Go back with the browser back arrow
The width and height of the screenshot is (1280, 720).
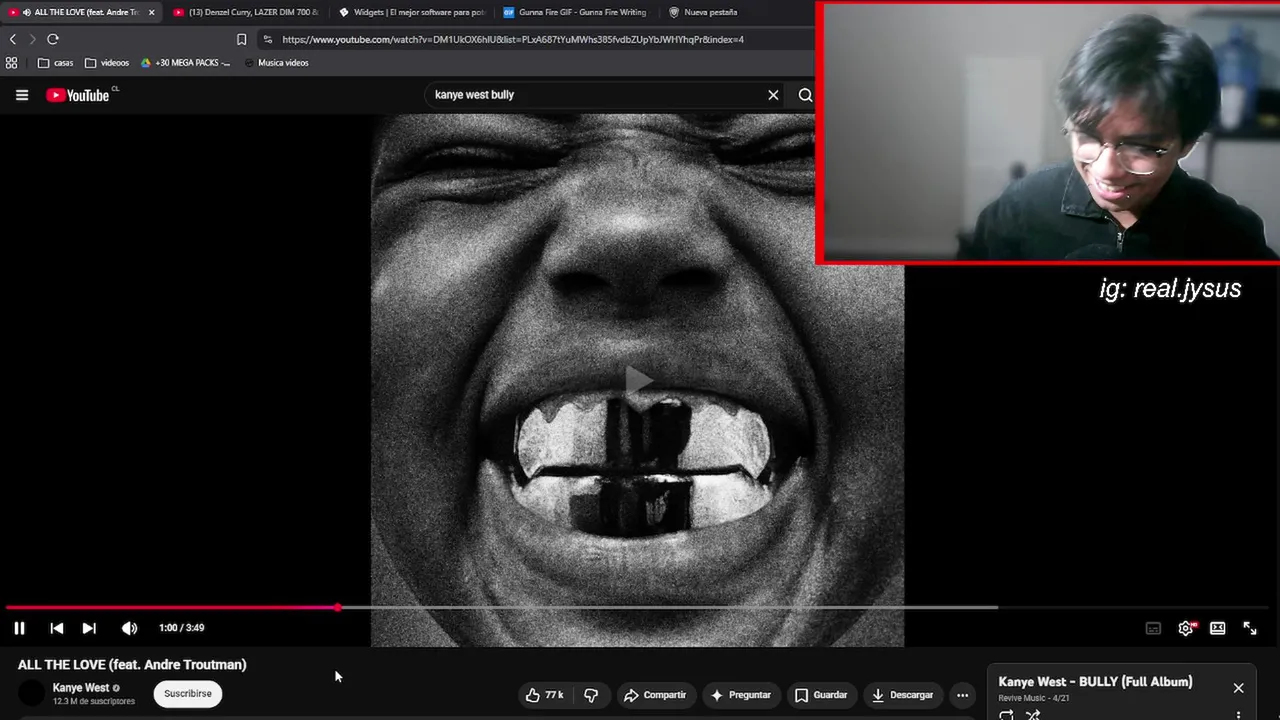click(x=13, y=39)
